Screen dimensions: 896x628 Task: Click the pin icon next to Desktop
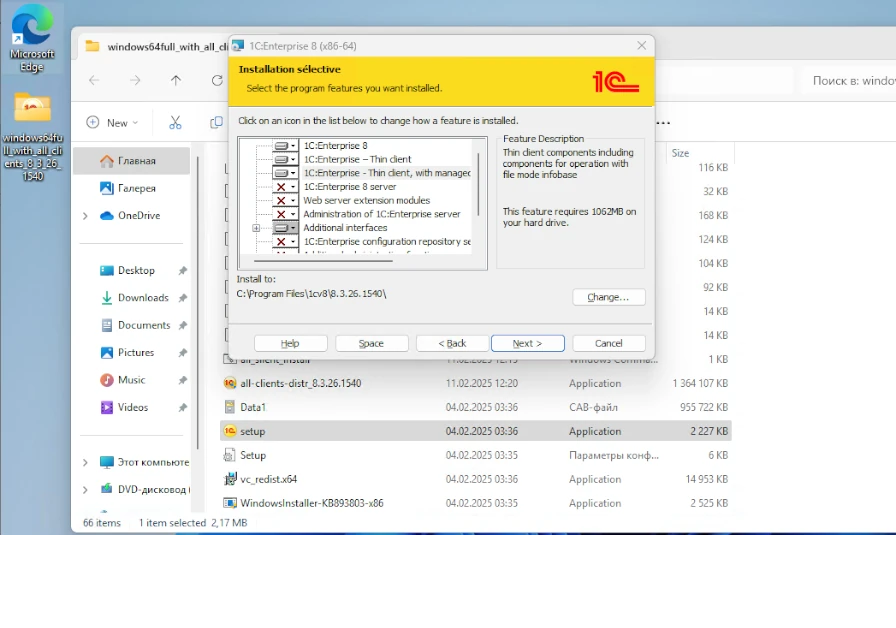pyautogui.click(x=183, y=270)
